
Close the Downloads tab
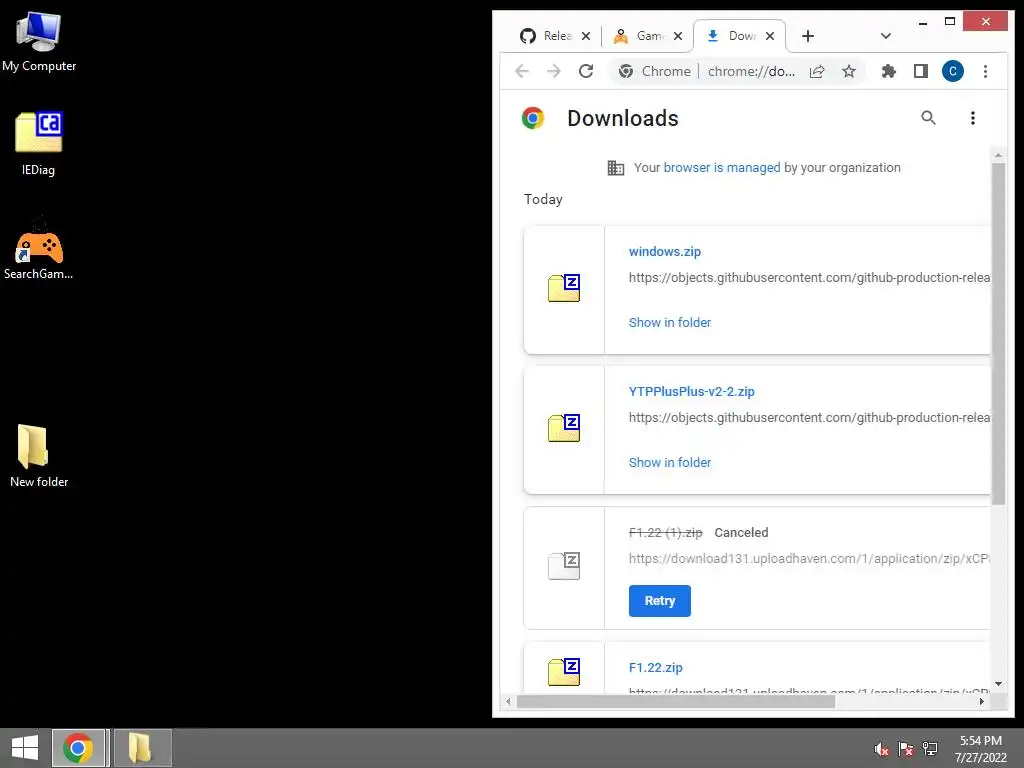pyautogui.click(x=770, y=36)
